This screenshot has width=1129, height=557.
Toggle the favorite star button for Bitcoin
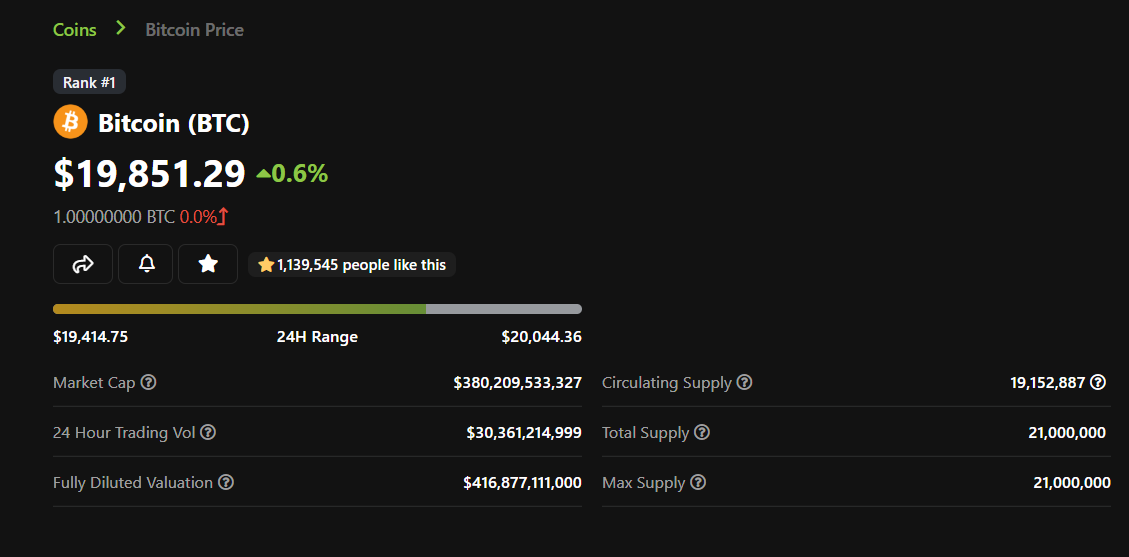pyautogui.click(x=208, y=264)
